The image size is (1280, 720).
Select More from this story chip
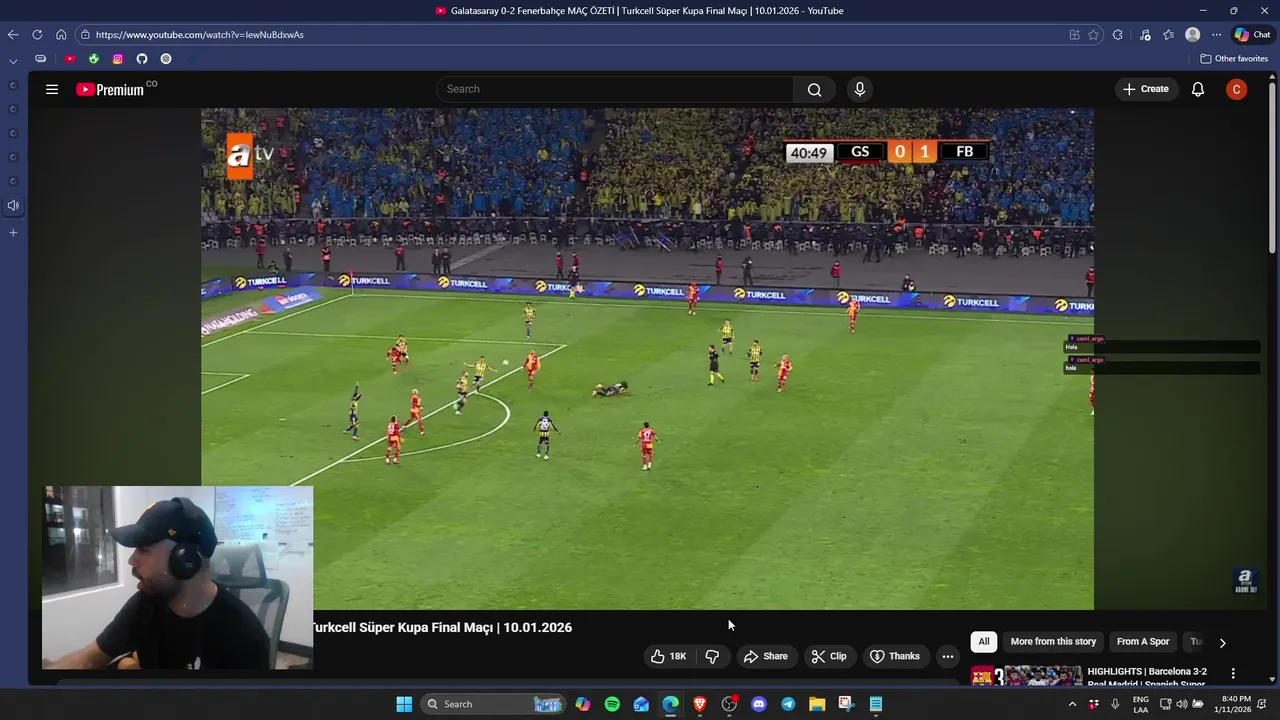pyautogui.click(x=1053, y=642)
